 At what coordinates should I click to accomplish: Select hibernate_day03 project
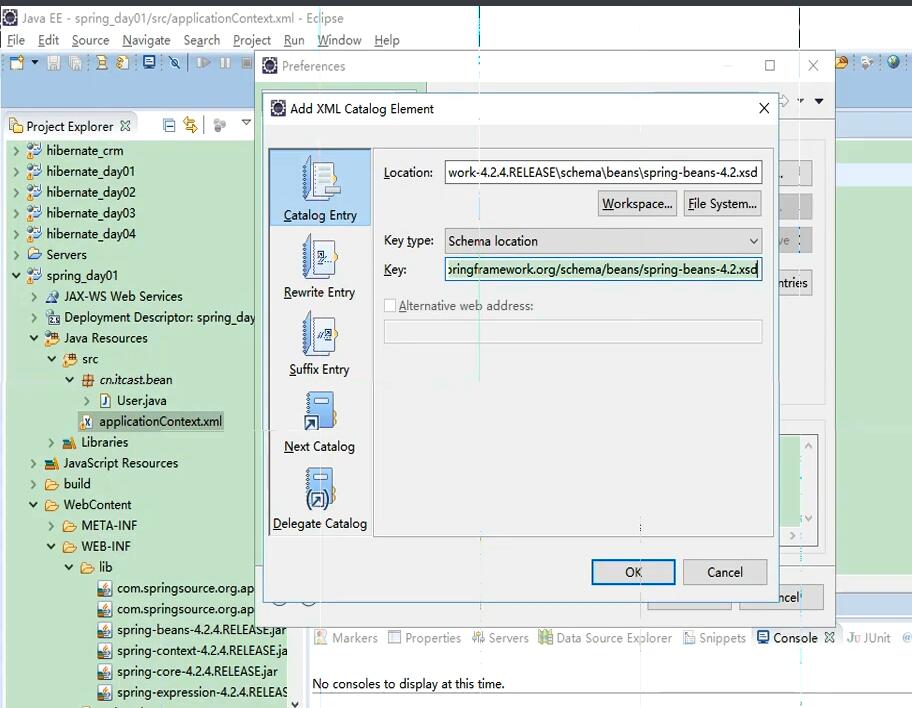[x=81, y=213]
